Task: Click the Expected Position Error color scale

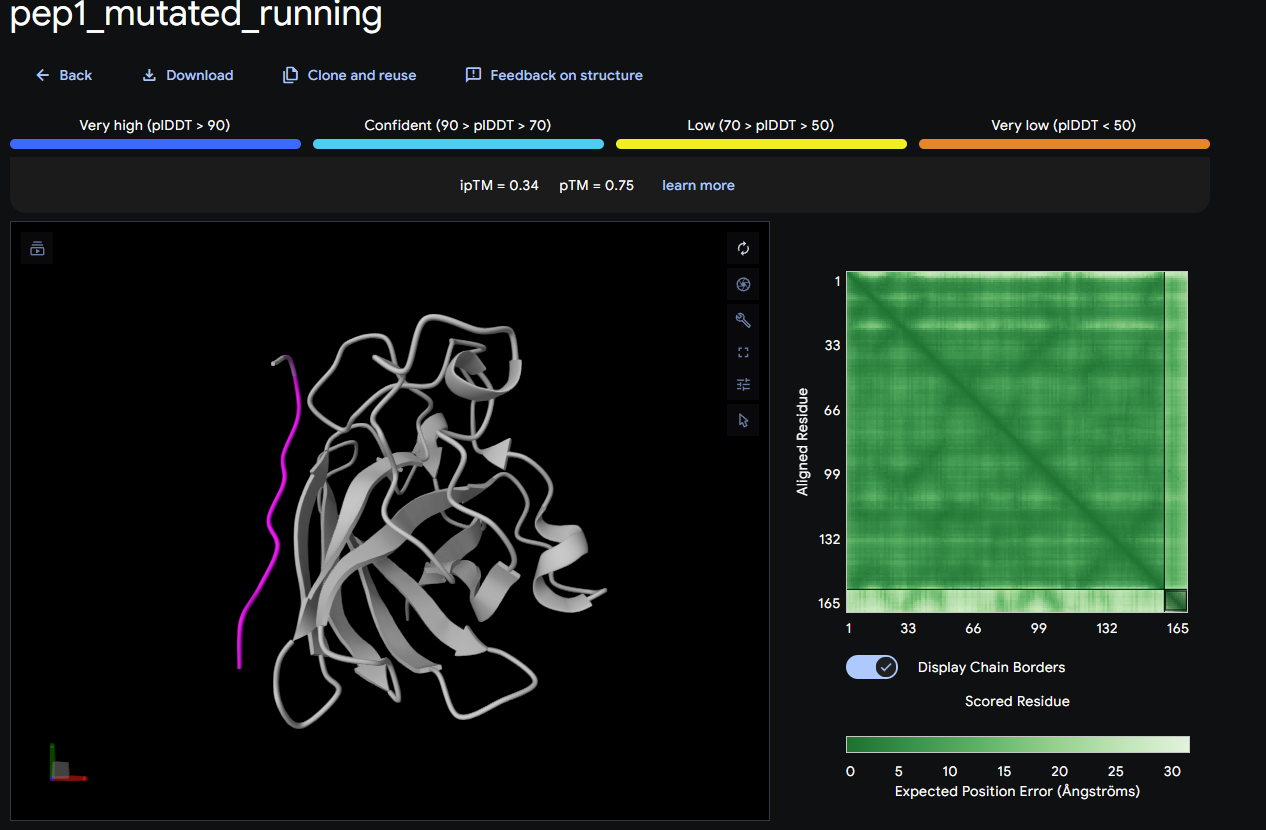Action: pos(1018,744)
